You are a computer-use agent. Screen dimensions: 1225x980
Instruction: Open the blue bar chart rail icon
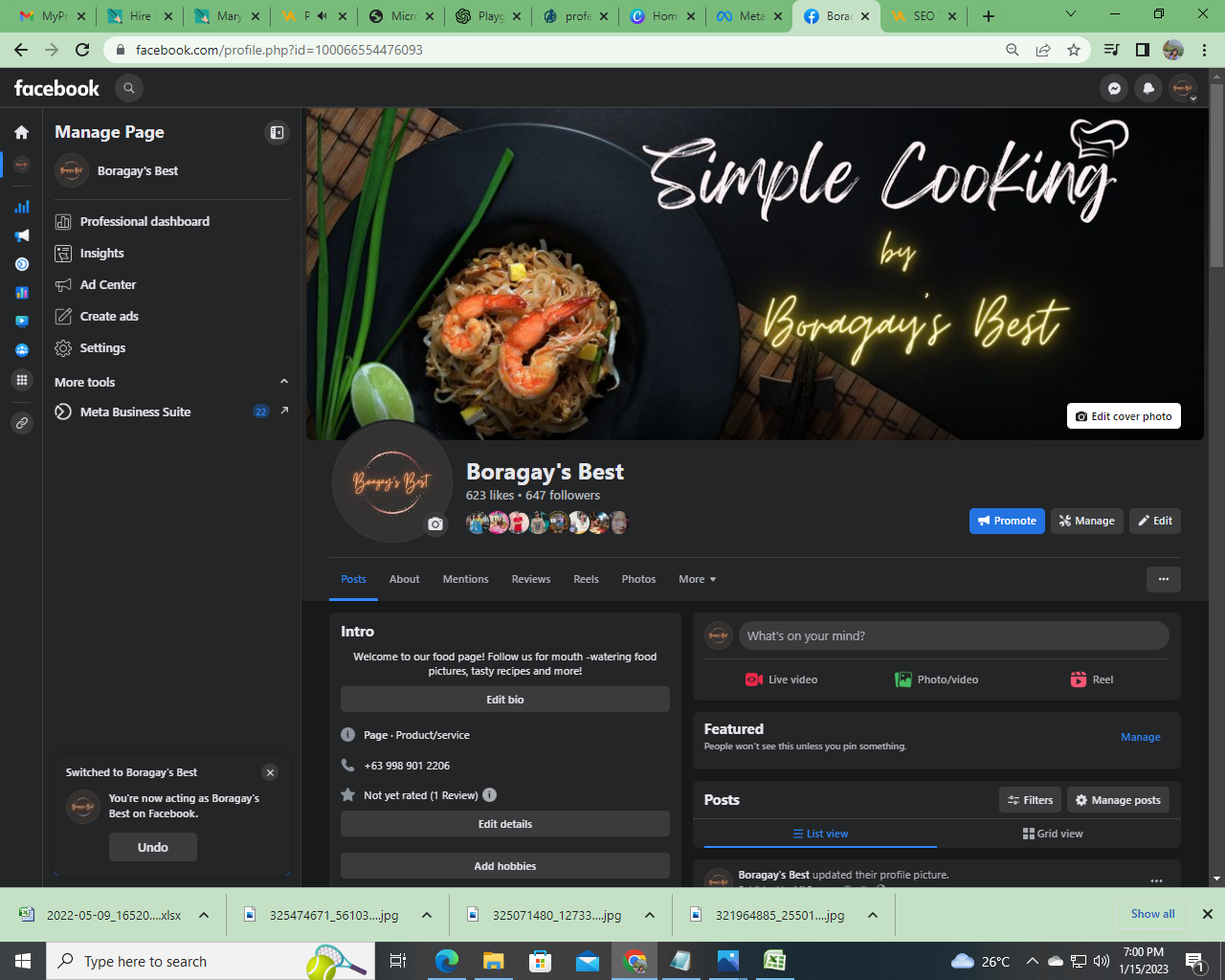point(21,207)
